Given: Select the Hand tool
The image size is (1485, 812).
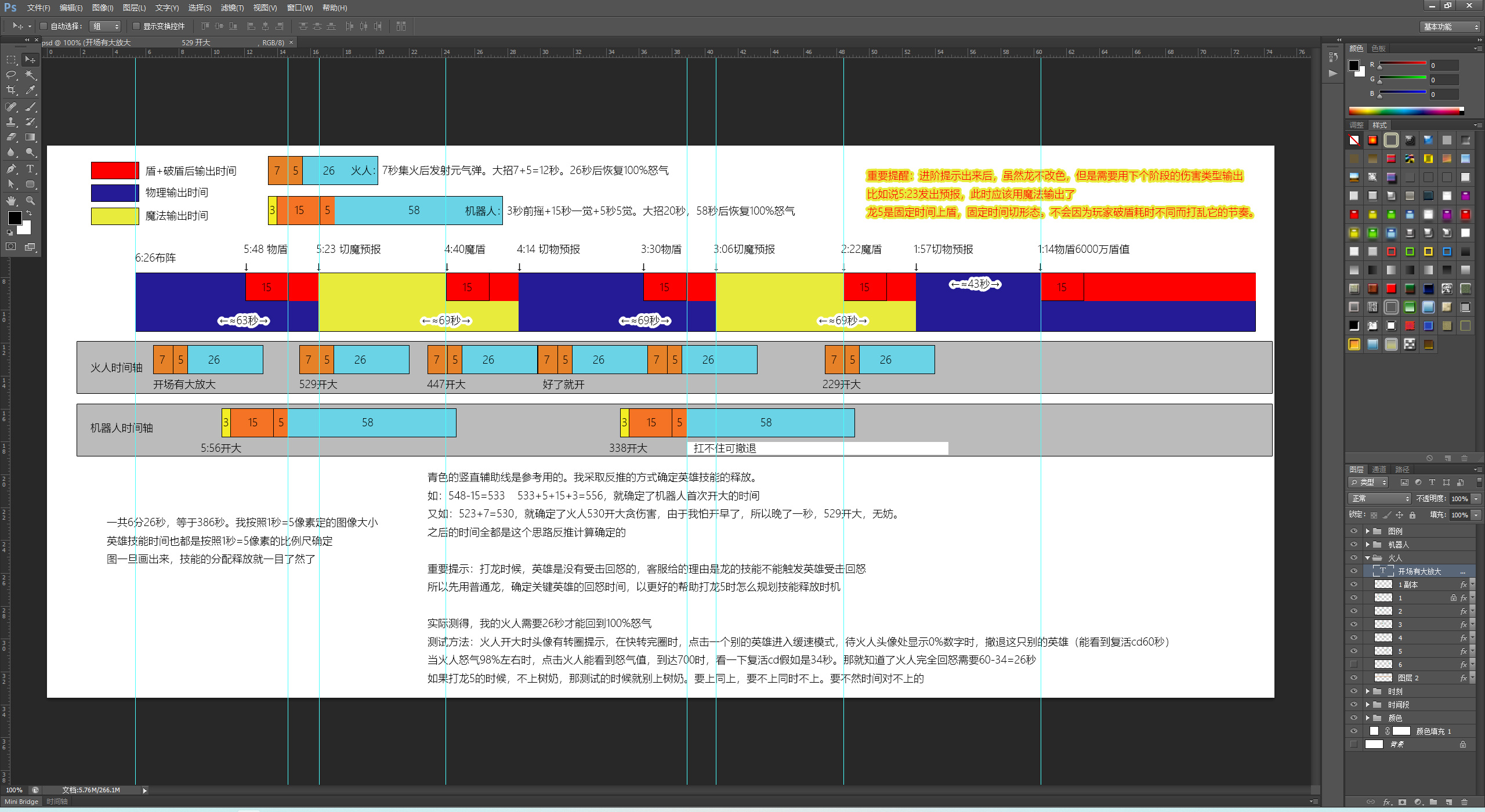Looking at the screenshot, I should click(x=11, y=201).
